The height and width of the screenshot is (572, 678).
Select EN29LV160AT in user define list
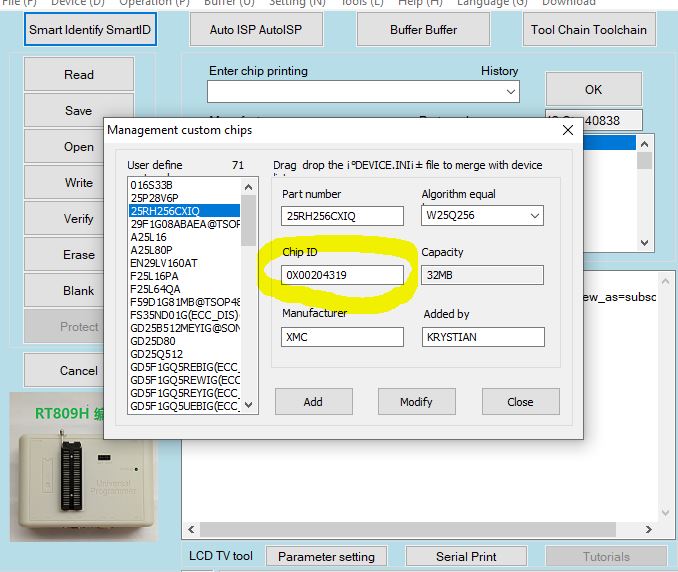coord(184,263)
